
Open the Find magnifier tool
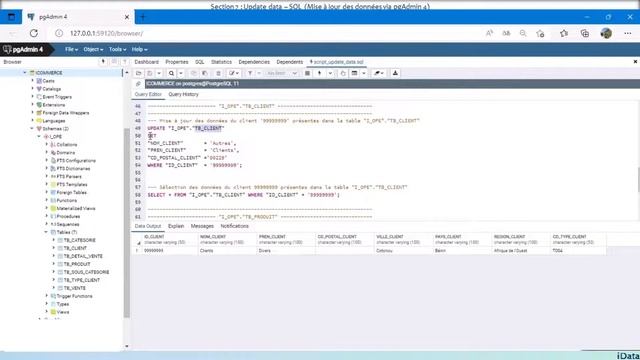(x=171, y=73)
